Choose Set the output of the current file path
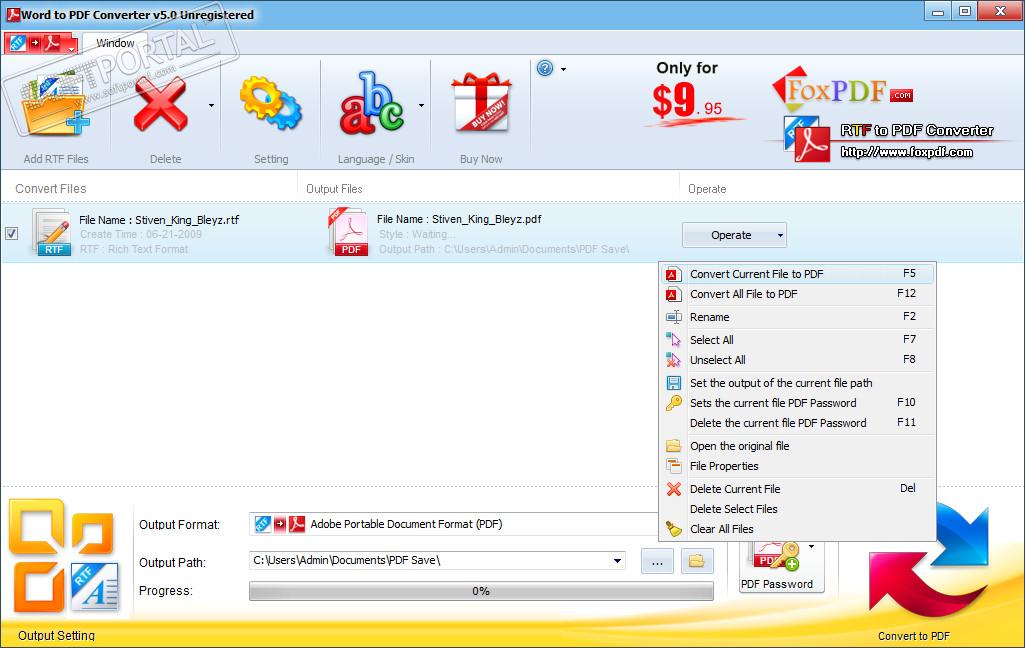This screenshot has height=648, width=1025. click(x=798, y=383)
